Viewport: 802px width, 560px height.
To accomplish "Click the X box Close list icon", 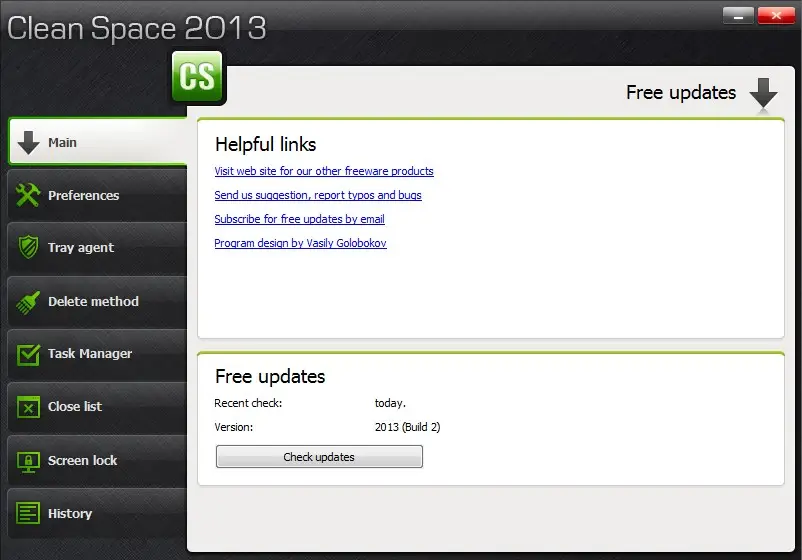I will coord(28,407).
